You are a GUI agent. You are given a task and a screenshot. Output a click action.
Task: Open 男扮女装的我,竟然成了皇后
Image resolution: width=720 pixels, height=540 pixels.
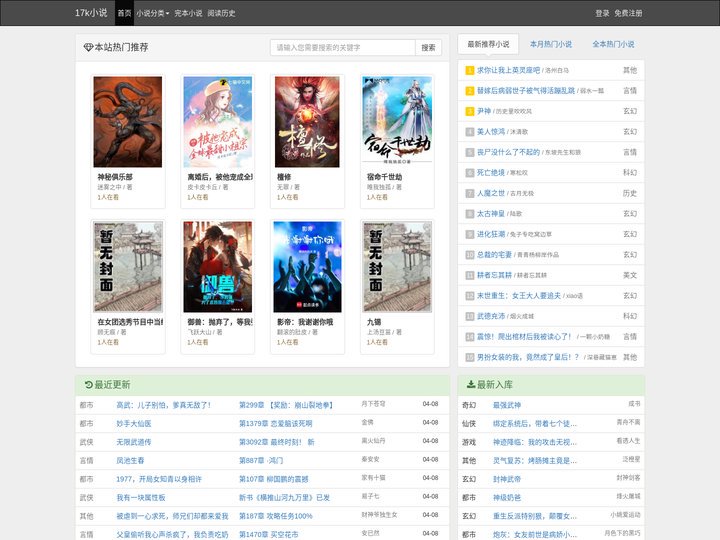coord(528,357)
